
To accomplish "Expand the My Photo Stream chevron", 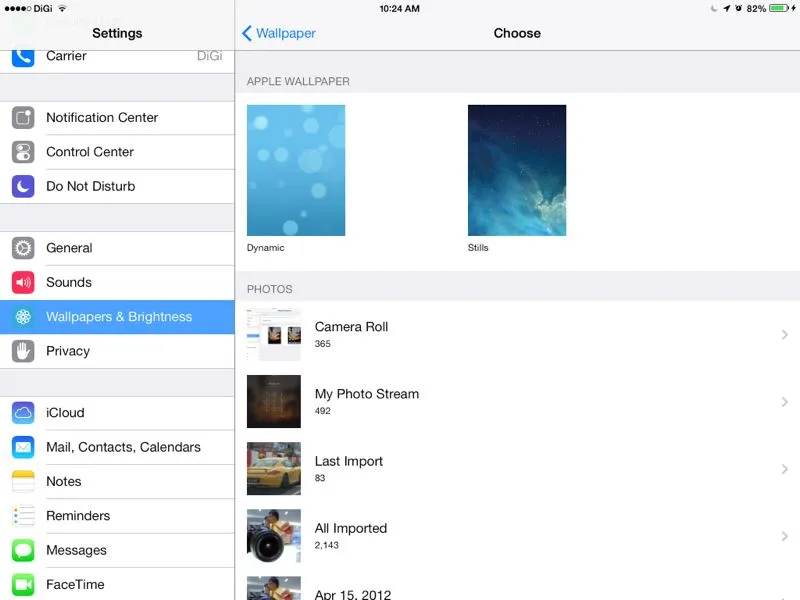I will 785,402.
